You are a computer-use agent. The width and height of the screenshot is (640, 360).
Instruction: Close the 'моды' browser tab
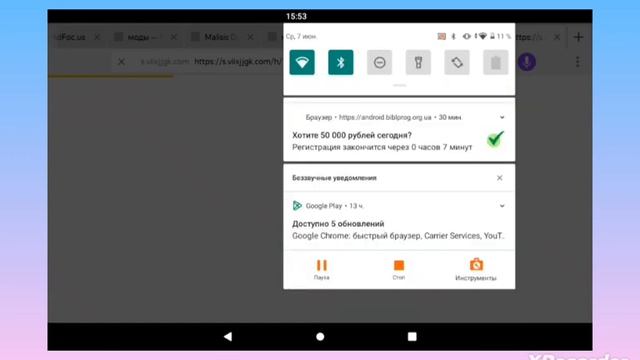(174, 37)
